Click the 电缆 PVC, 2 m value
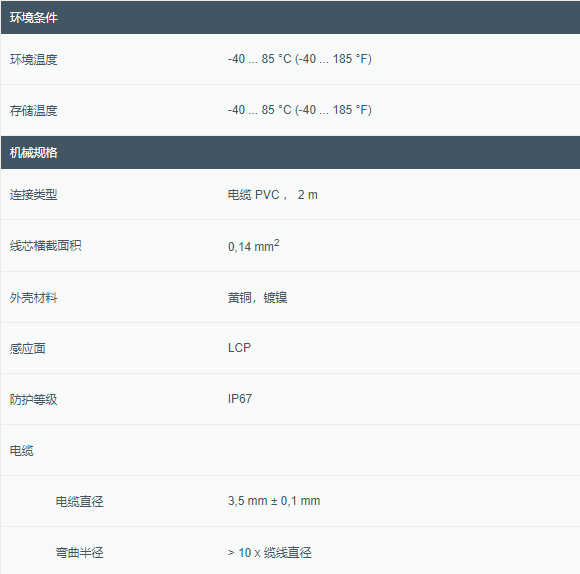The width and height of the screenshot is (580, 574). pos(273,195)
